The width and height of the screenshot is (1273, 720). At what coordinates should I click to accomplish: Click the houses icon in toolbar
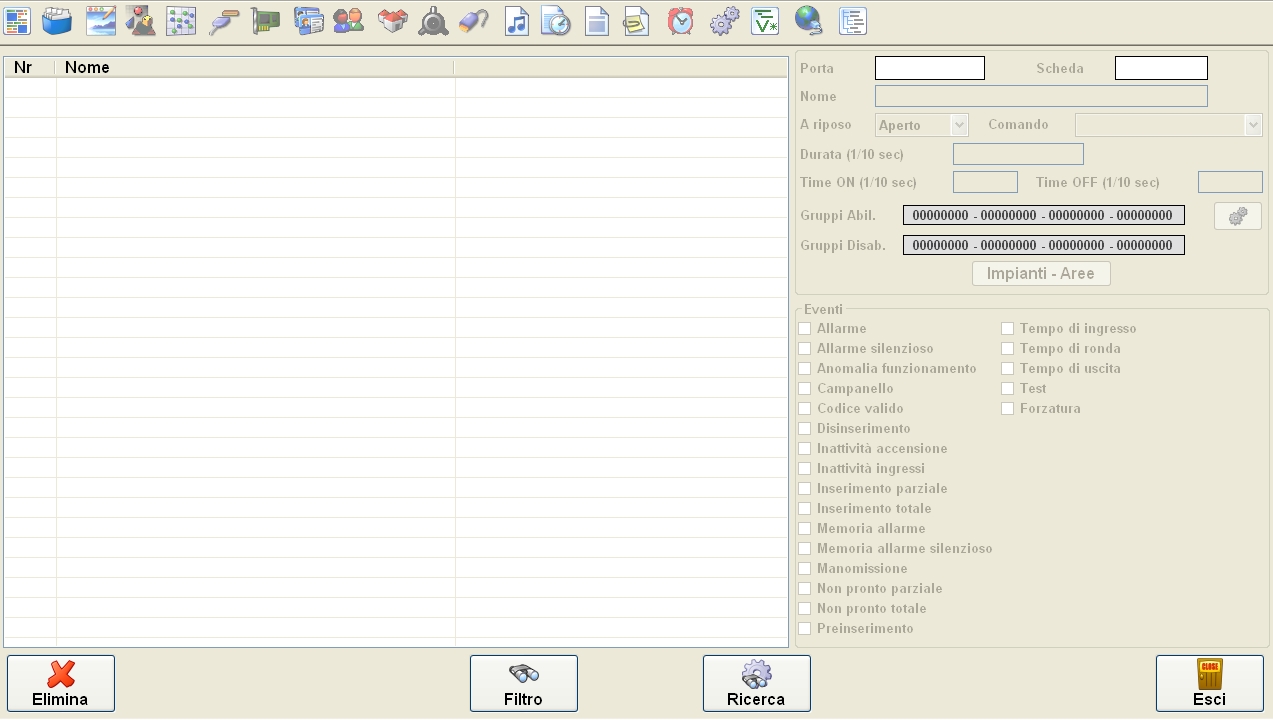pos(392,21)
